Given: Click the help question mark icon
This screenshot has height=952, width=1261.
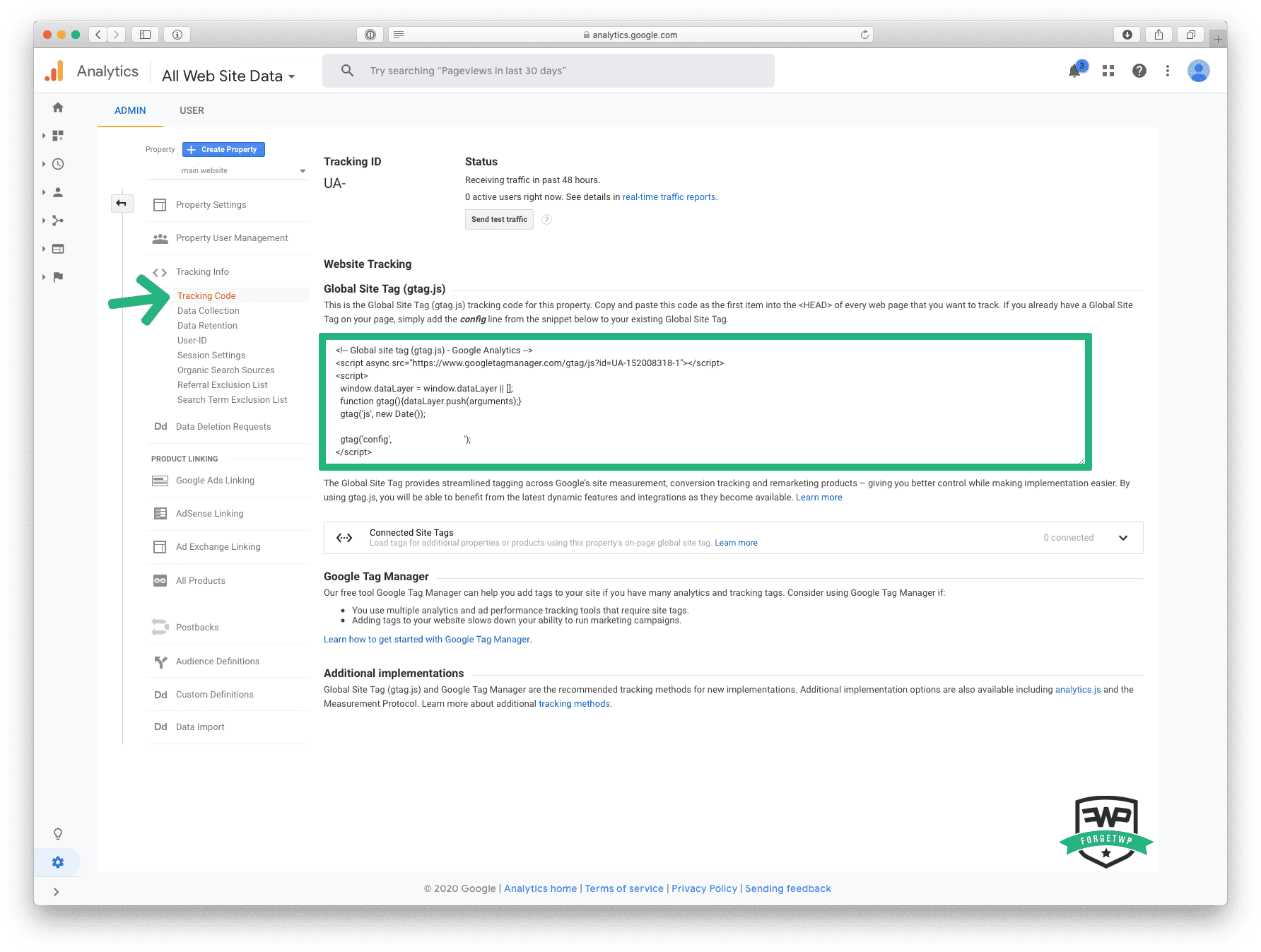Looking at the screenshot, I should click(x=1139, y=71).
